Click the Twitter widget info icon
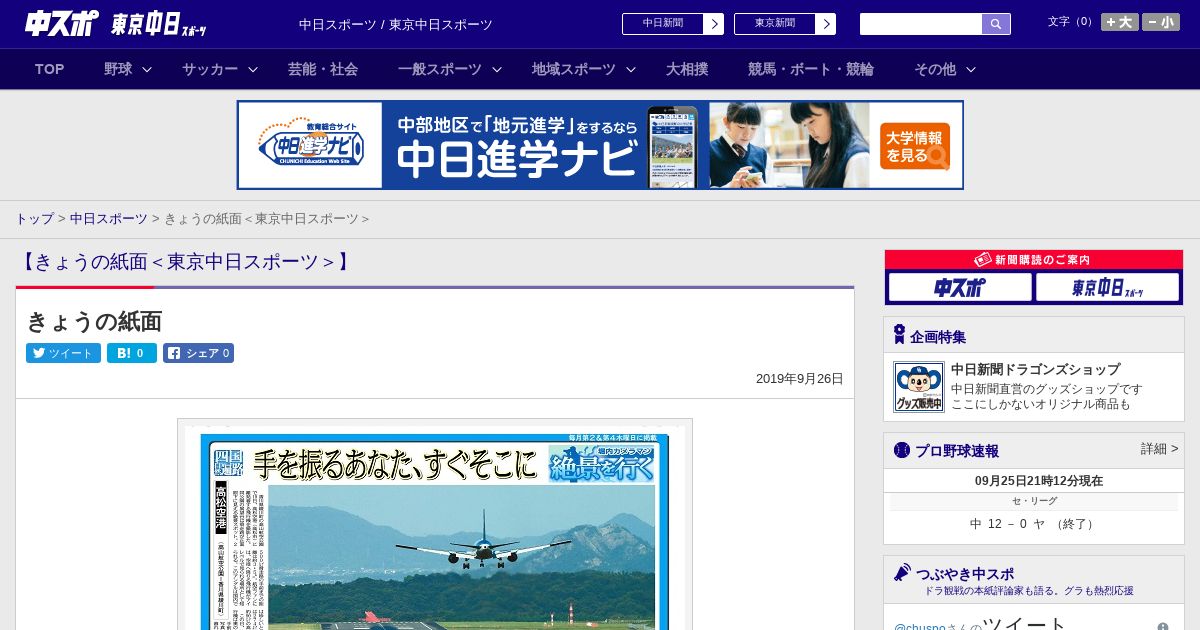The image size is (1200, 630). click(1163, 628)
